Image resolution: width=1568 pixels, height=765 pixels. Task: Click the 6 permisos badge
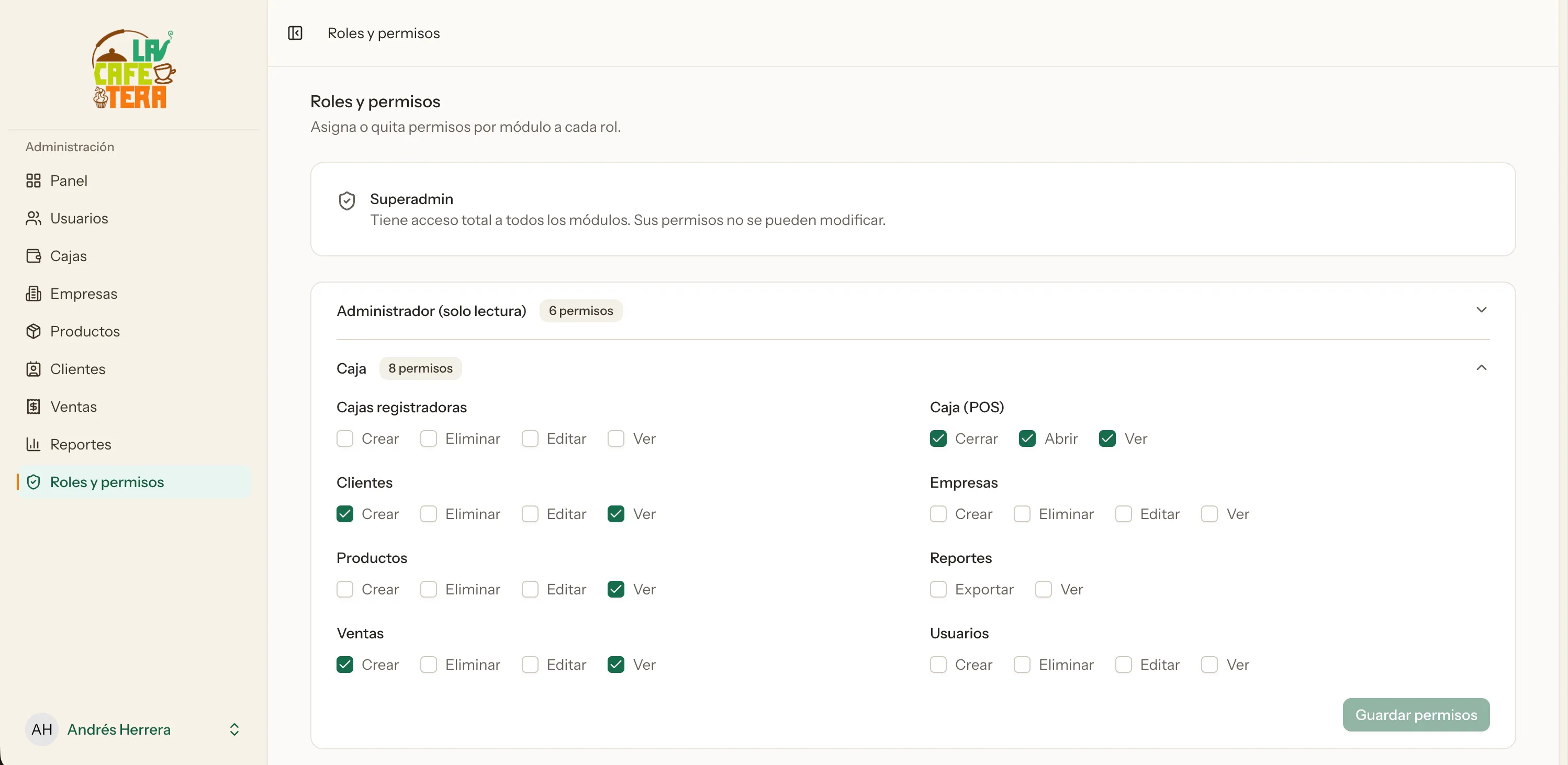[581, 311]
